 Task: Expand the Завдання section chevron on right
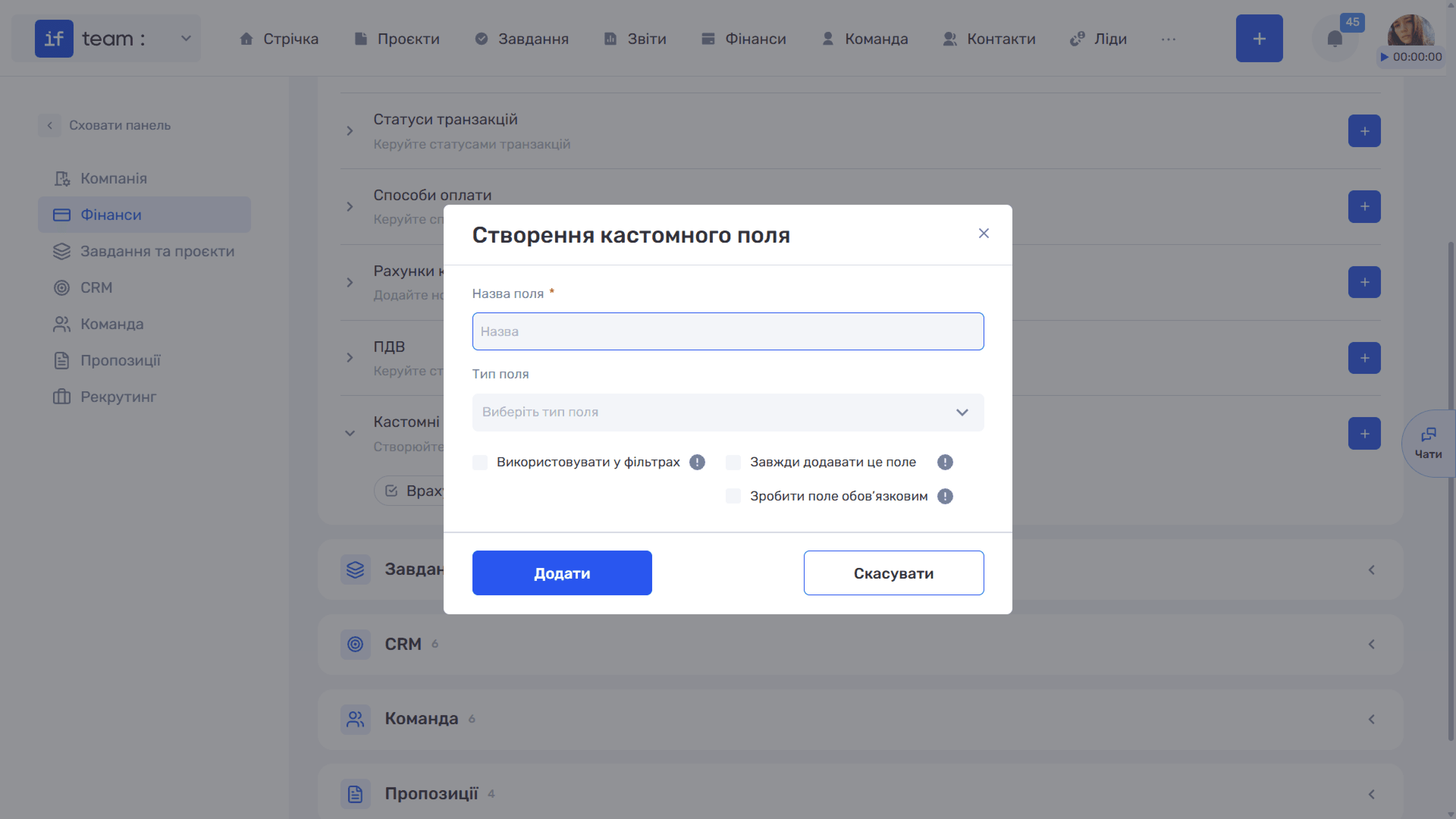click(1371, 570)
